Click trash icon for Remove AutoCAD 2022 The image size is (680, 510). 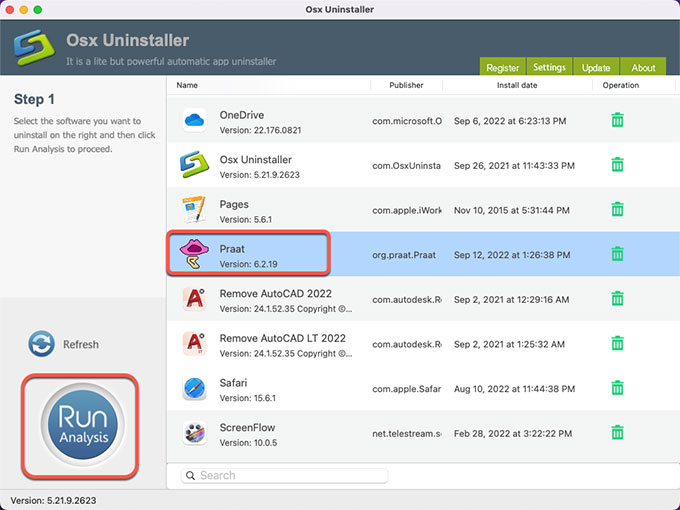tap(617, 298)
